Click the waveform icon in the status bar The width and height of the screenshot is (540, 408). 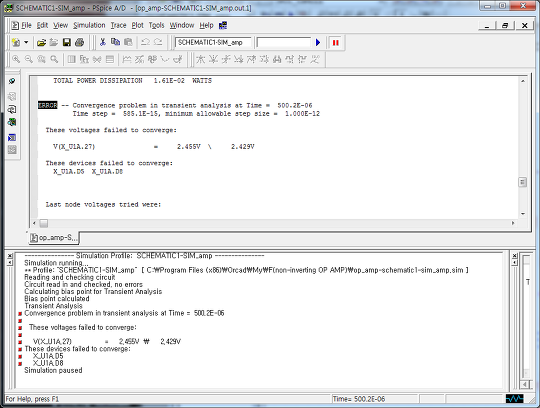coord(515,399)
